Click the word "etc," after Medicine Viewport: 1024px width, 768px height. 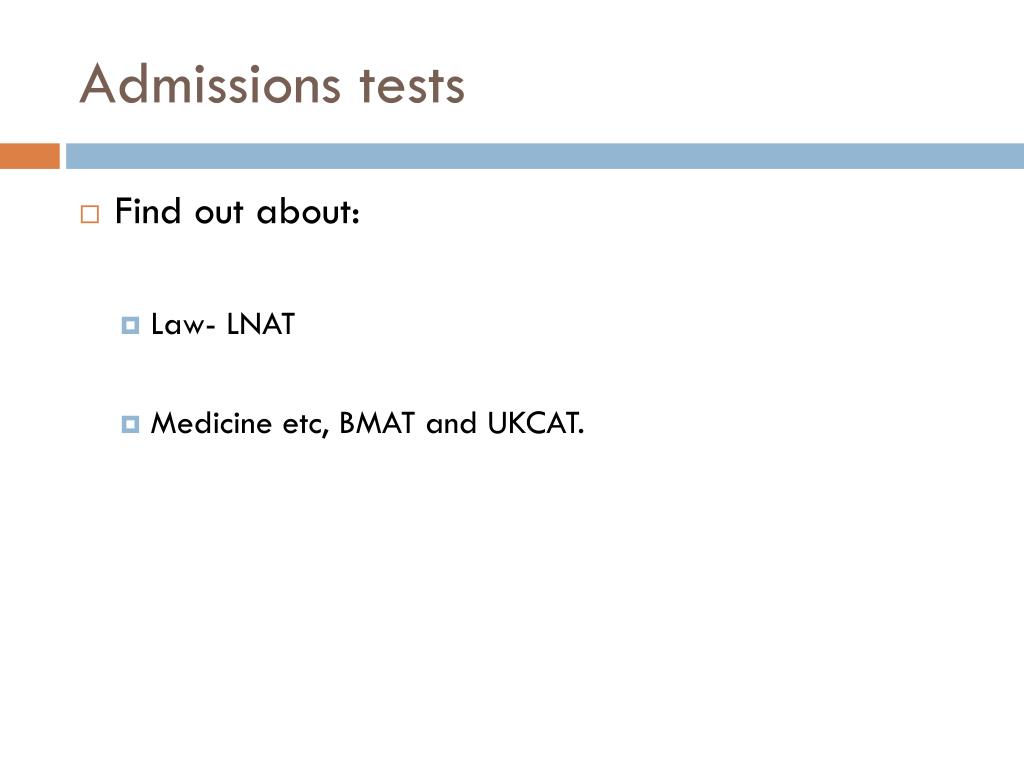coord(306,426)
